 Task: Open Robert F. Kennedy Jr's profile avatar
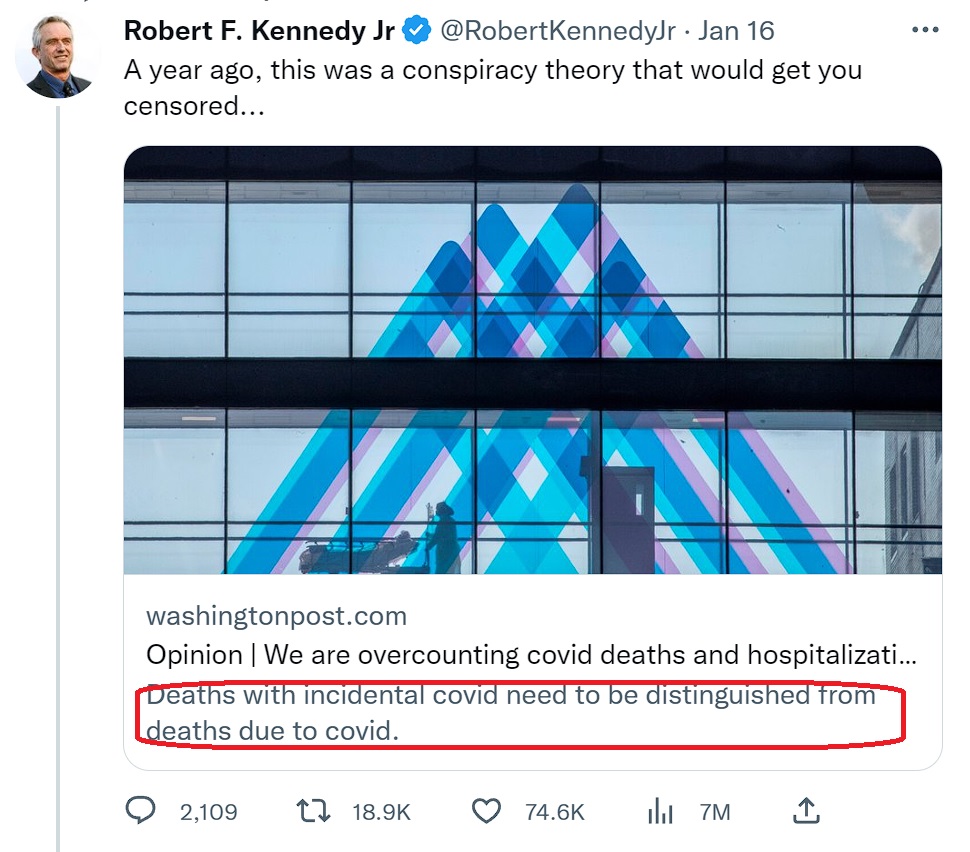pyautogui.click(x=57, y=57)
